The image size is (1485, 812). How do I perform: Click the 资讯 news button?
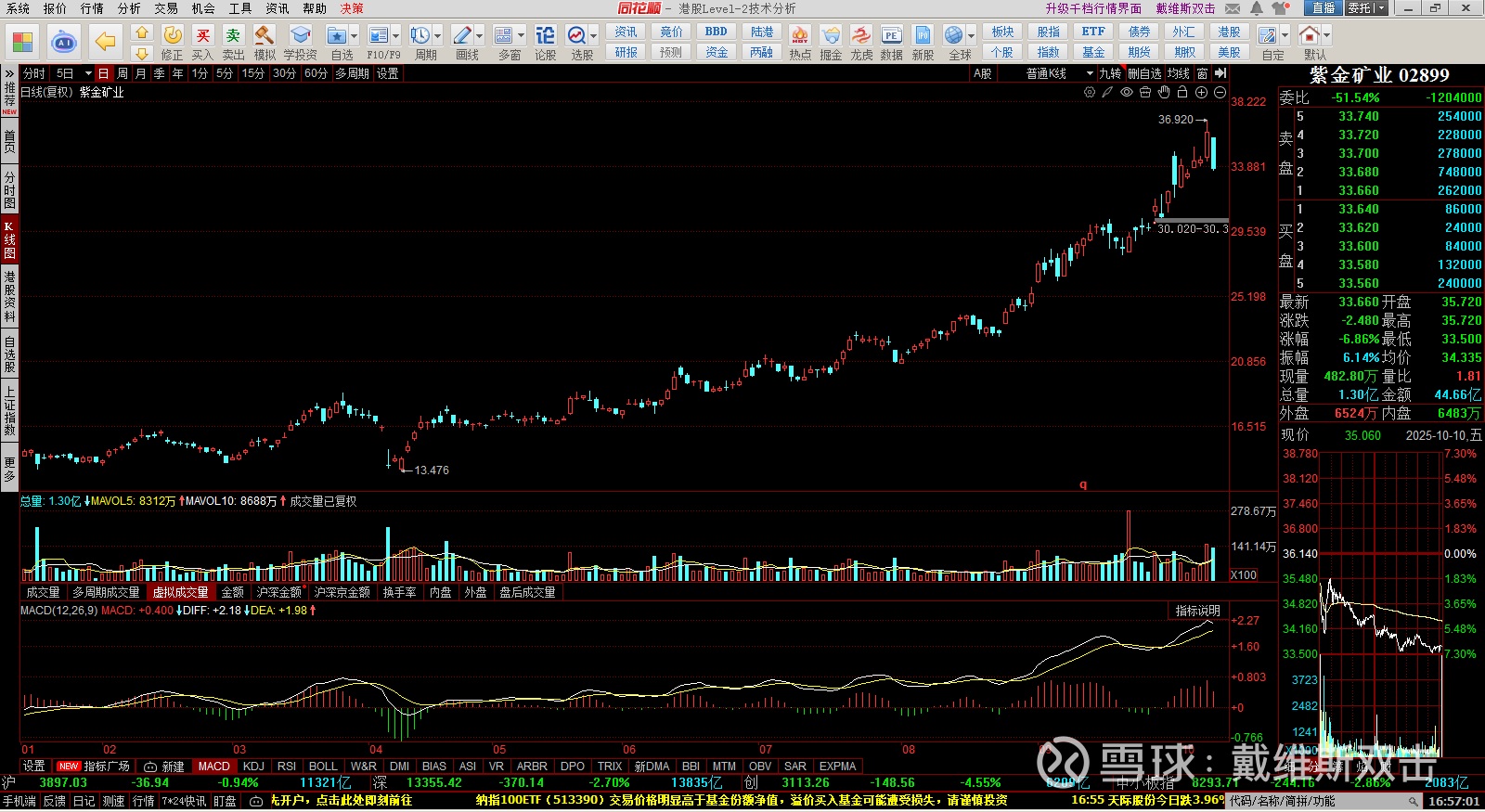pyautogui.click(x=626, y=32)
